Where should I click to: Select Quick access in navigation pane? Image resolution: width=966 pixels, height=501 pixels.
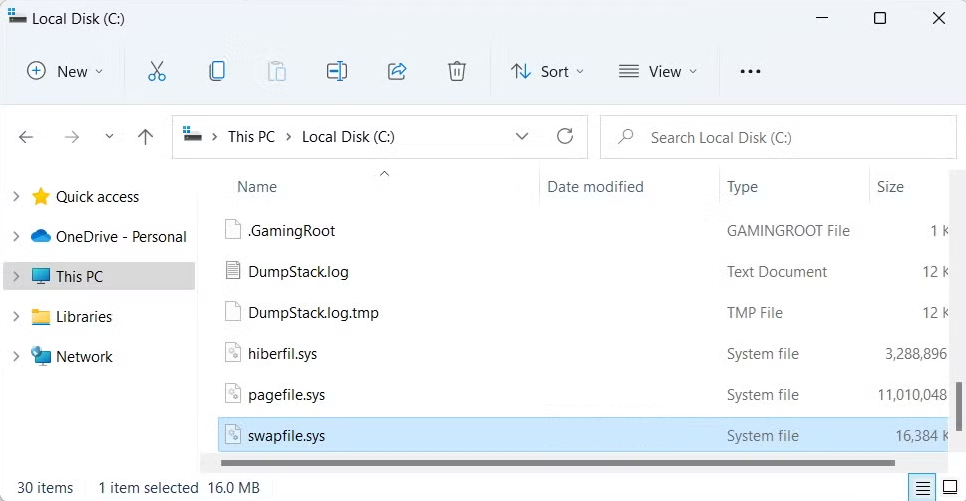pos(97,197)
